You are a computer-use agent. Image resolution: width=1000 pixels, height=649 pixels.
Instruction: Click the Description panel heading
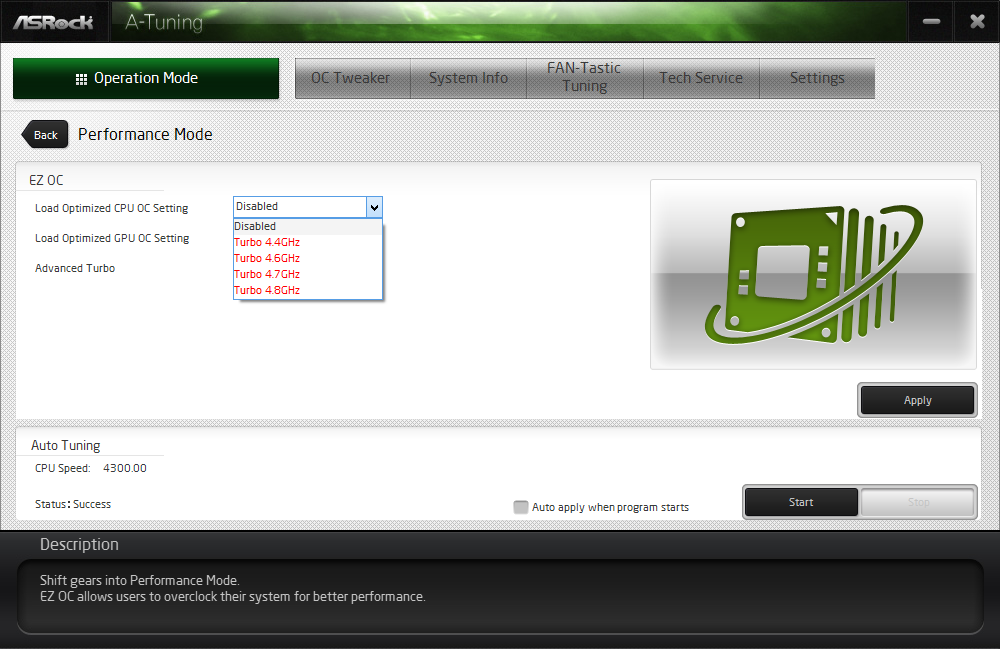click(80, 544)
